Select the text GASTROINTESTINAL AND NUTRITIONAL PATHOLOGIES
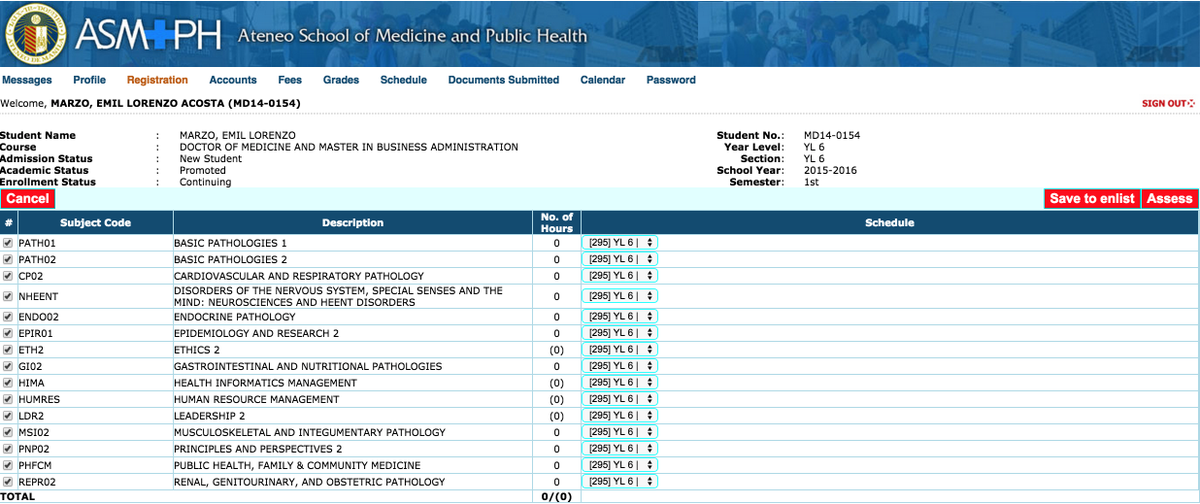Screen dimensions: 1200x504 308,366
